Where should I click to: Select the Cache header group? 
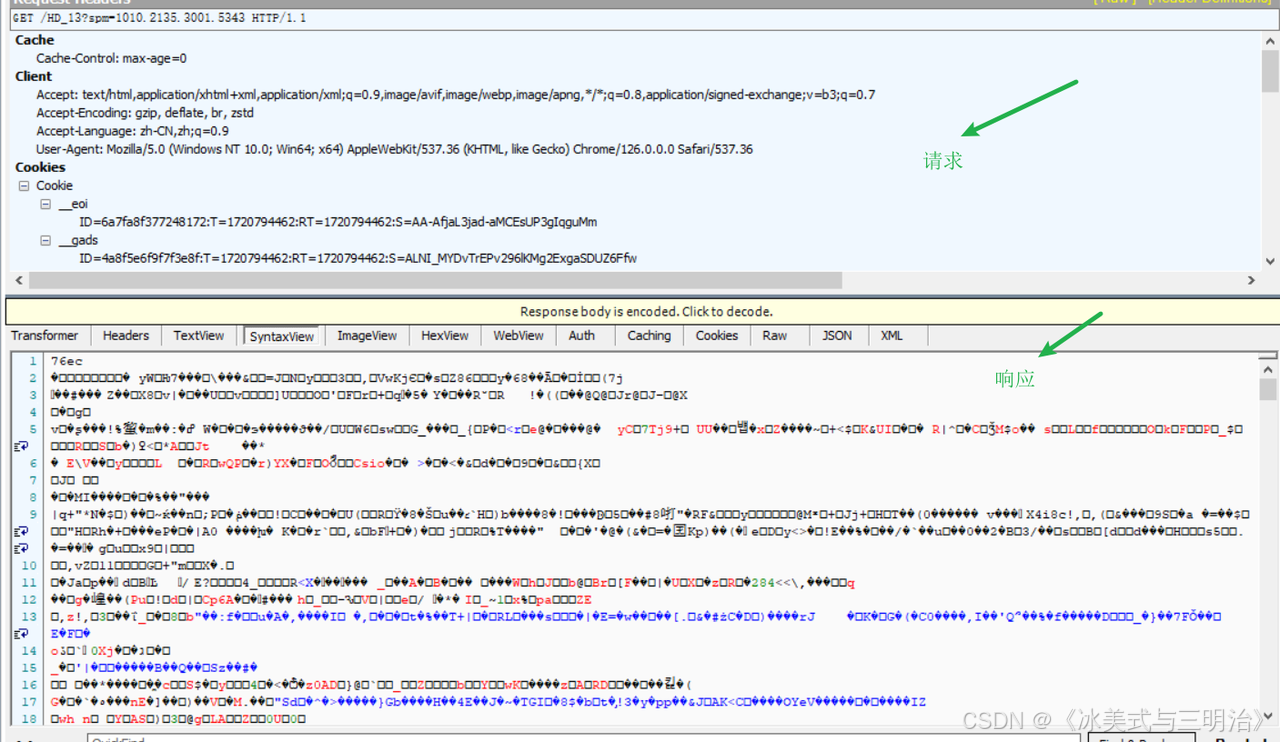point(34,40)
